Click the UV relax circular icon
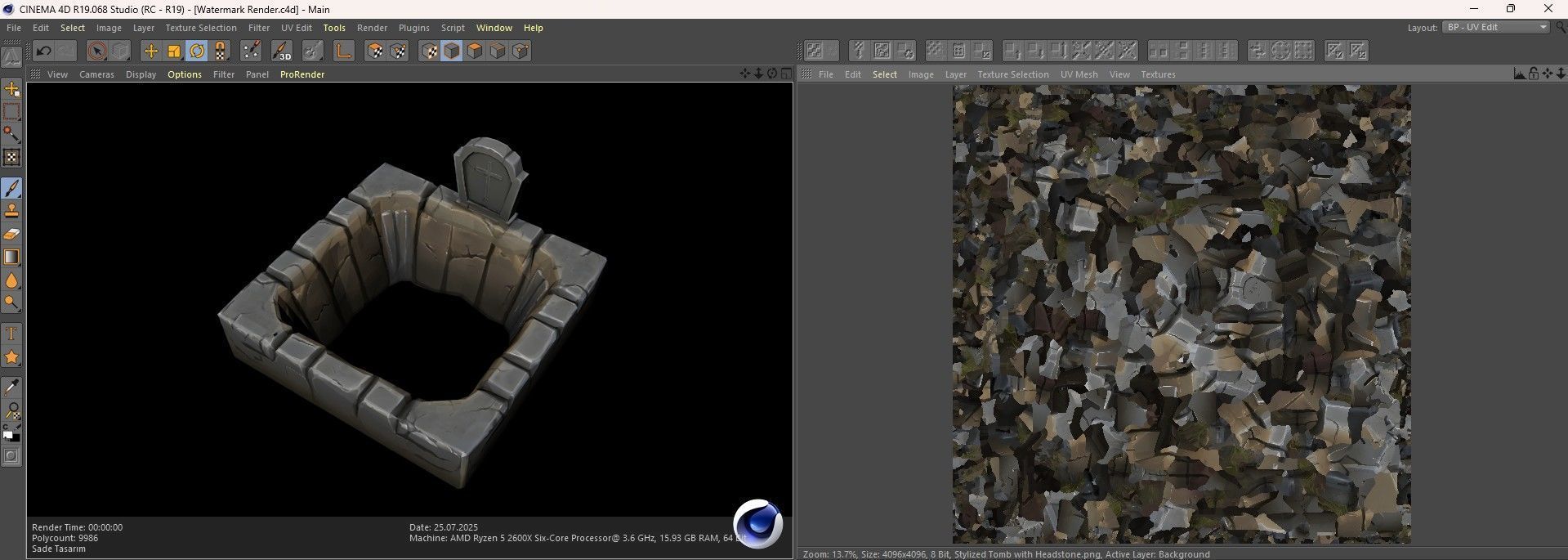1568x560 pixels. (1280, 51)
